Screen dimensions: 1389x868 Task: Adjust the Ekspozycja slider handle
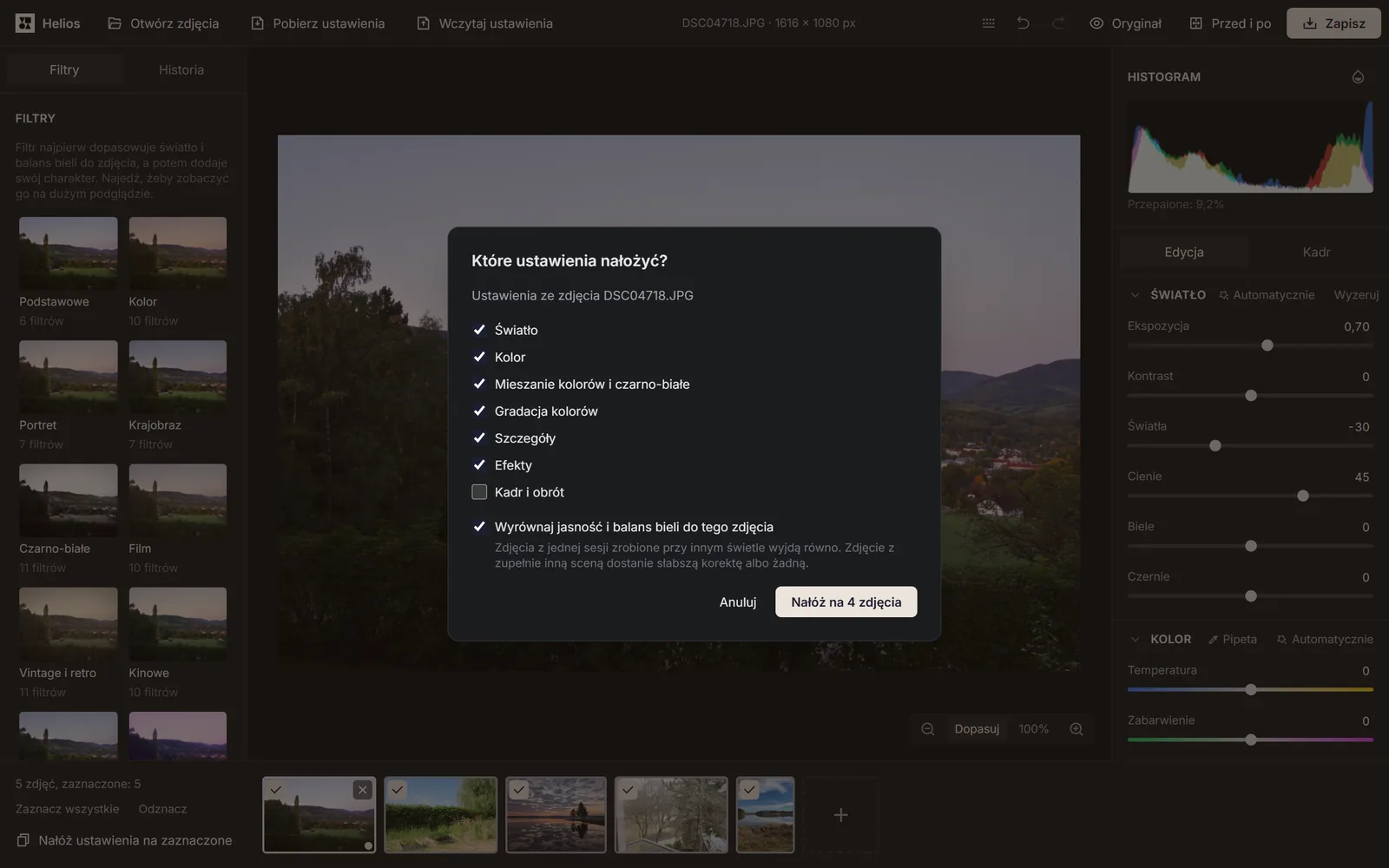pyautogui.click(x=1267, y=345)
